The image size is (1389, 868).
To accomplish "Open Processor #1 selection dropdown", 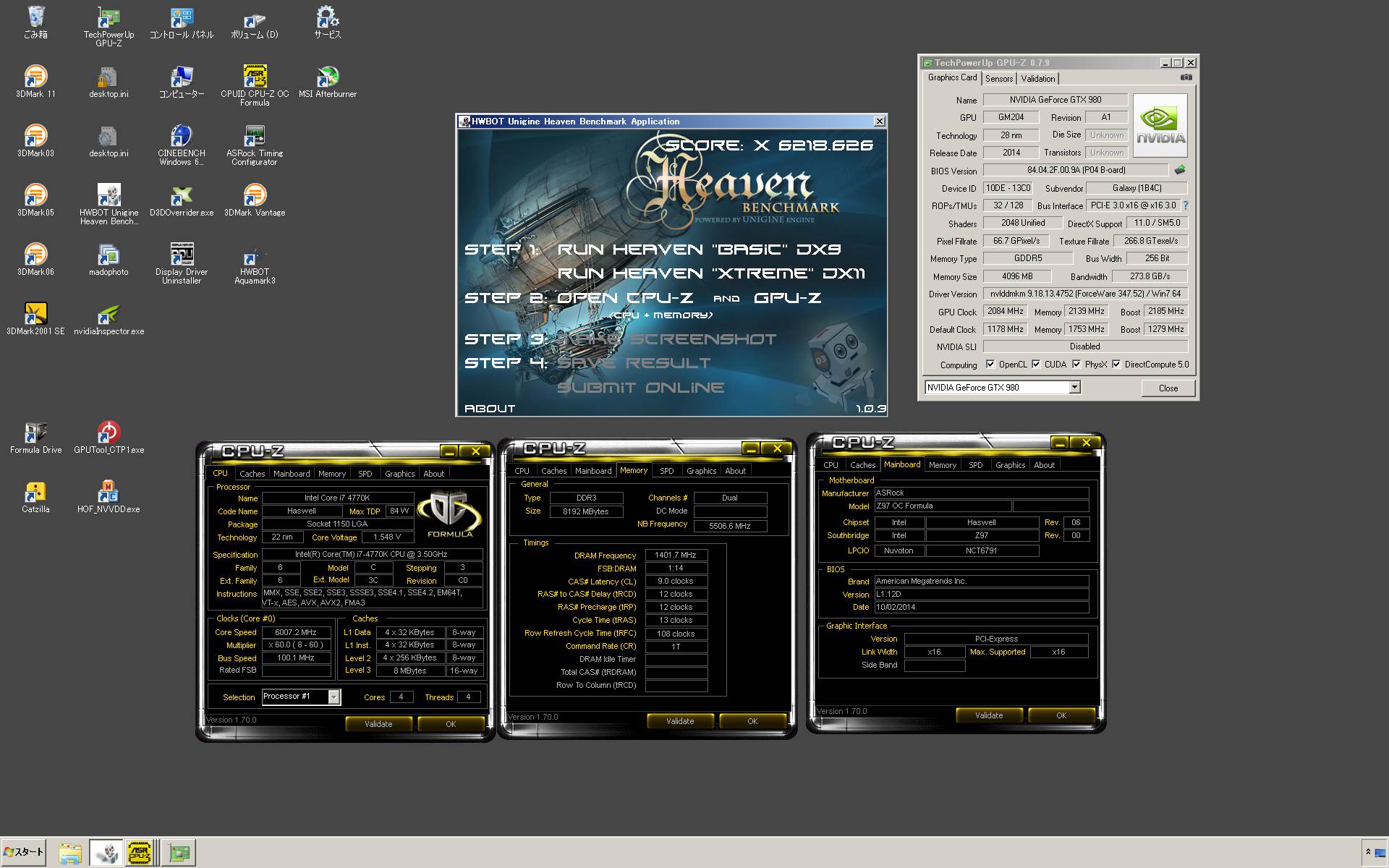I will 334,697.
